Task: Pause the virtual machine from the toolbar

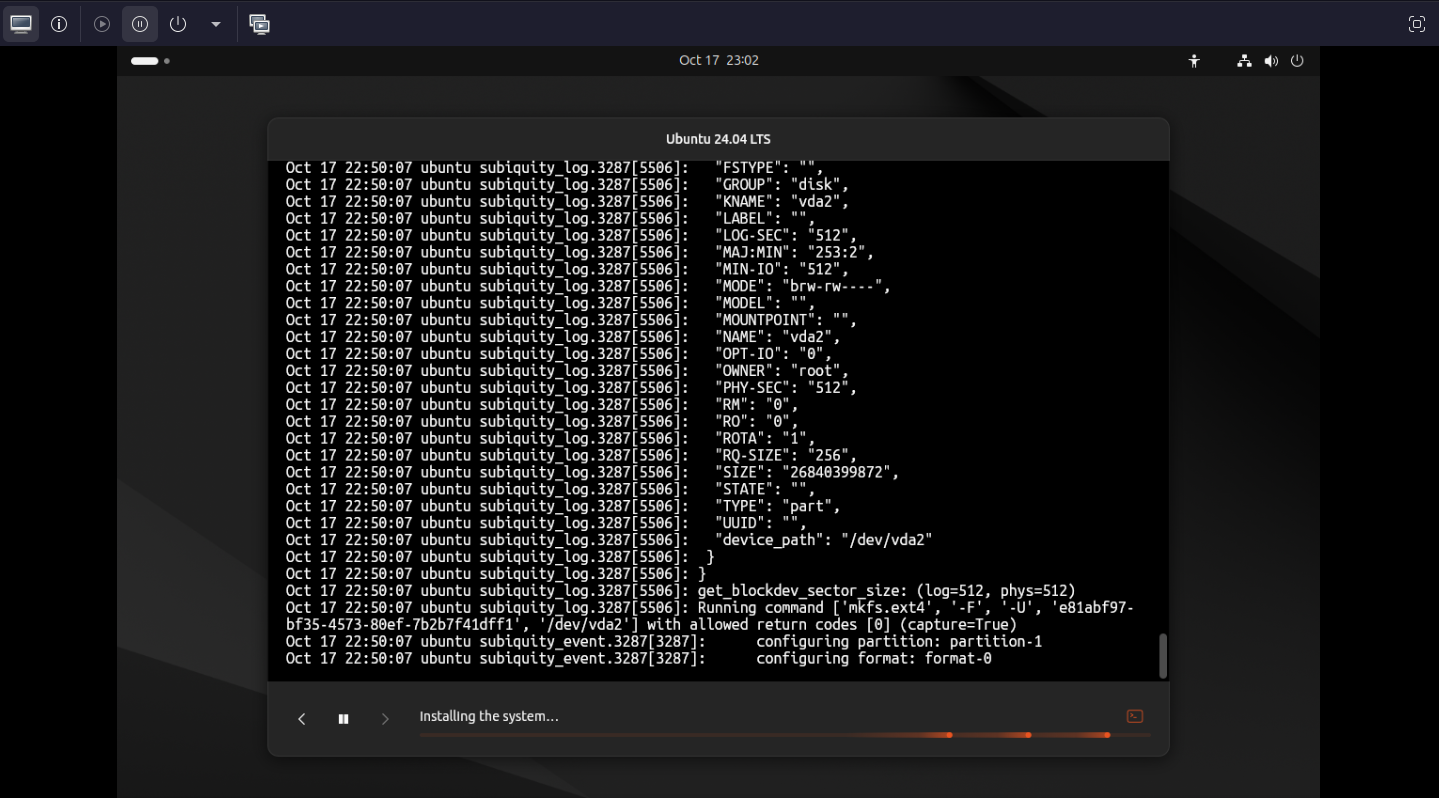Action: [x=140, y=24]
